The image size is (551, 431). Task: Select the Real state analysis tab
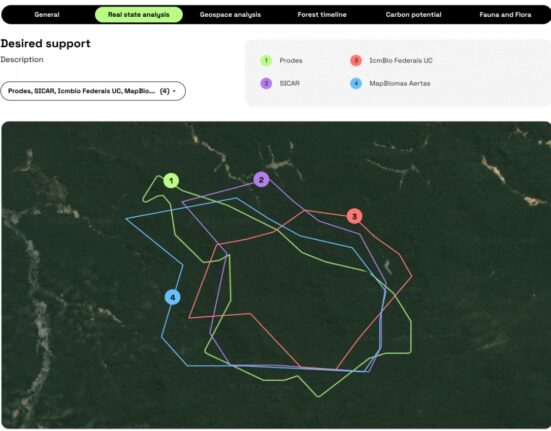pyautogui.click(x=139, y=15)
